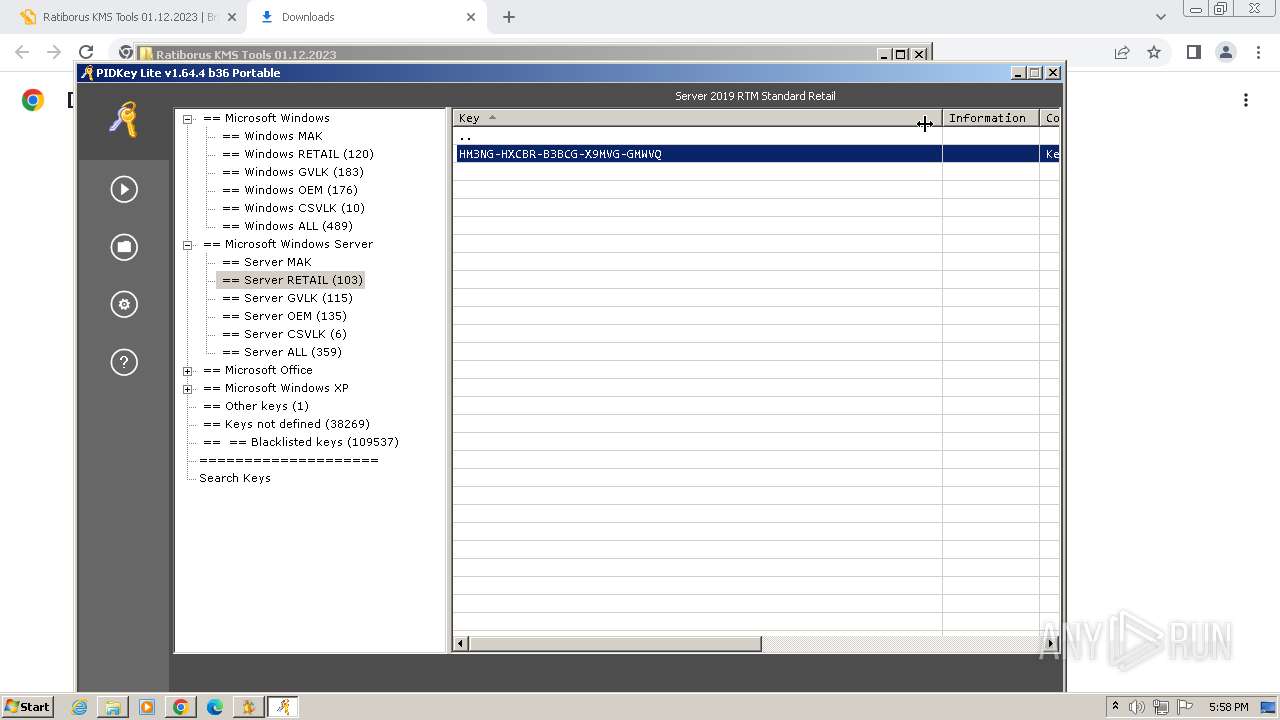Click the horizontal scrollbar thumb in key list

coord(615,644)
